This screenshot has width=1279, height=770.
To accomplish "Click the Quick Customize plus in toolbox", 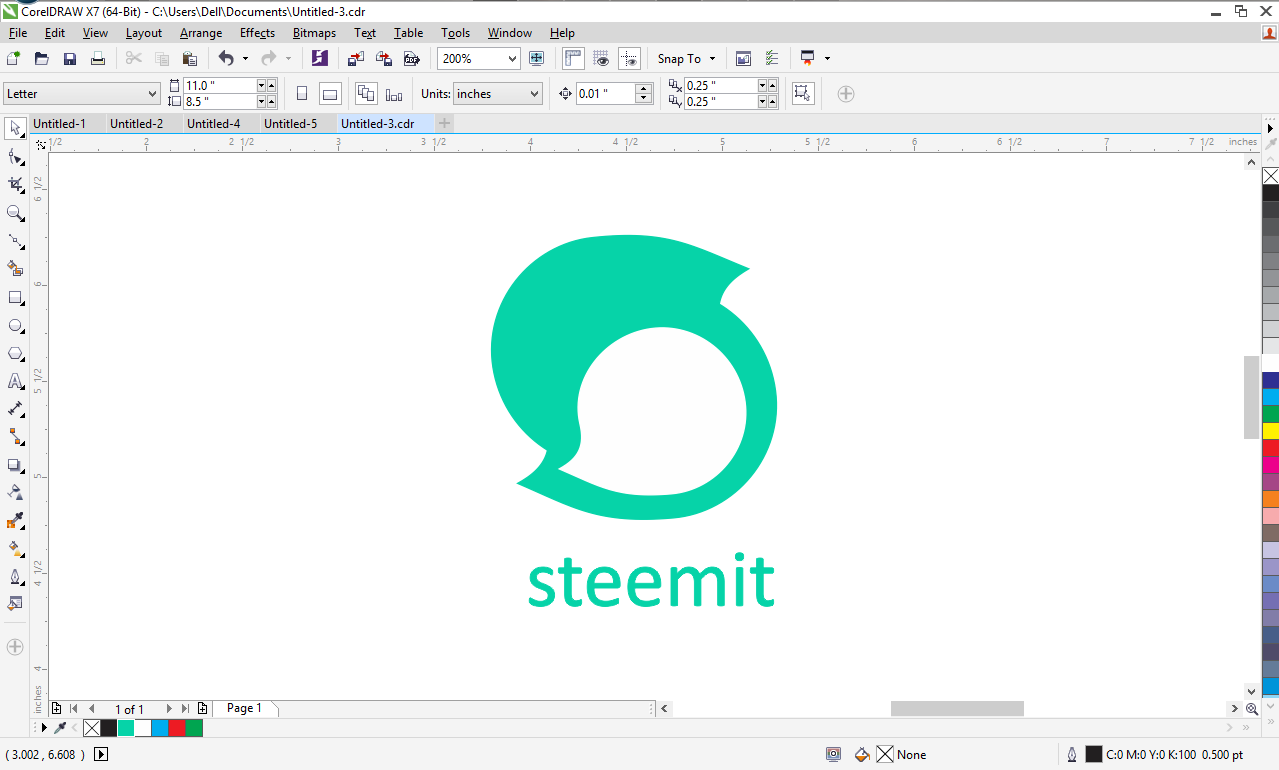I will [15, 647].
